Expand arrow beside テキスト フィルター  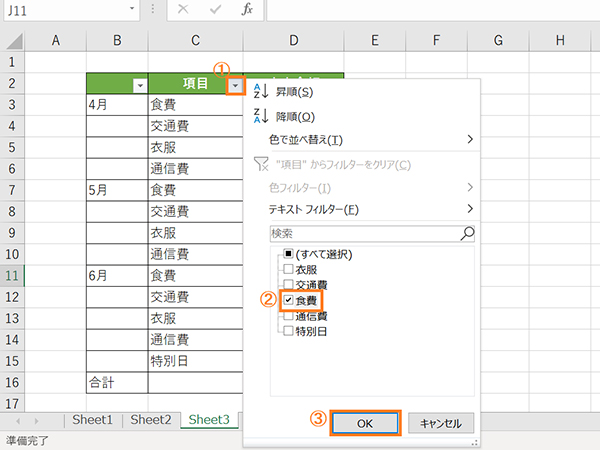click(470, 209)
